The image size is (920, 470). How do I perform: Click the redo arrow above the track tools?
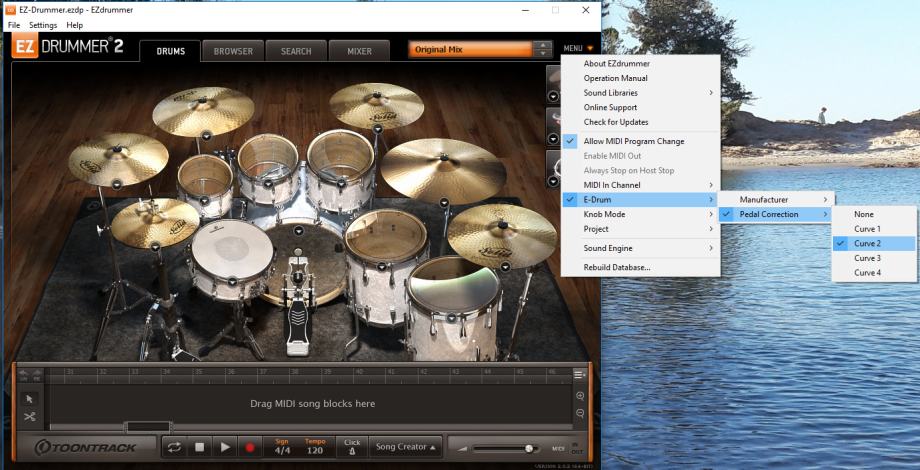[37, 374]
